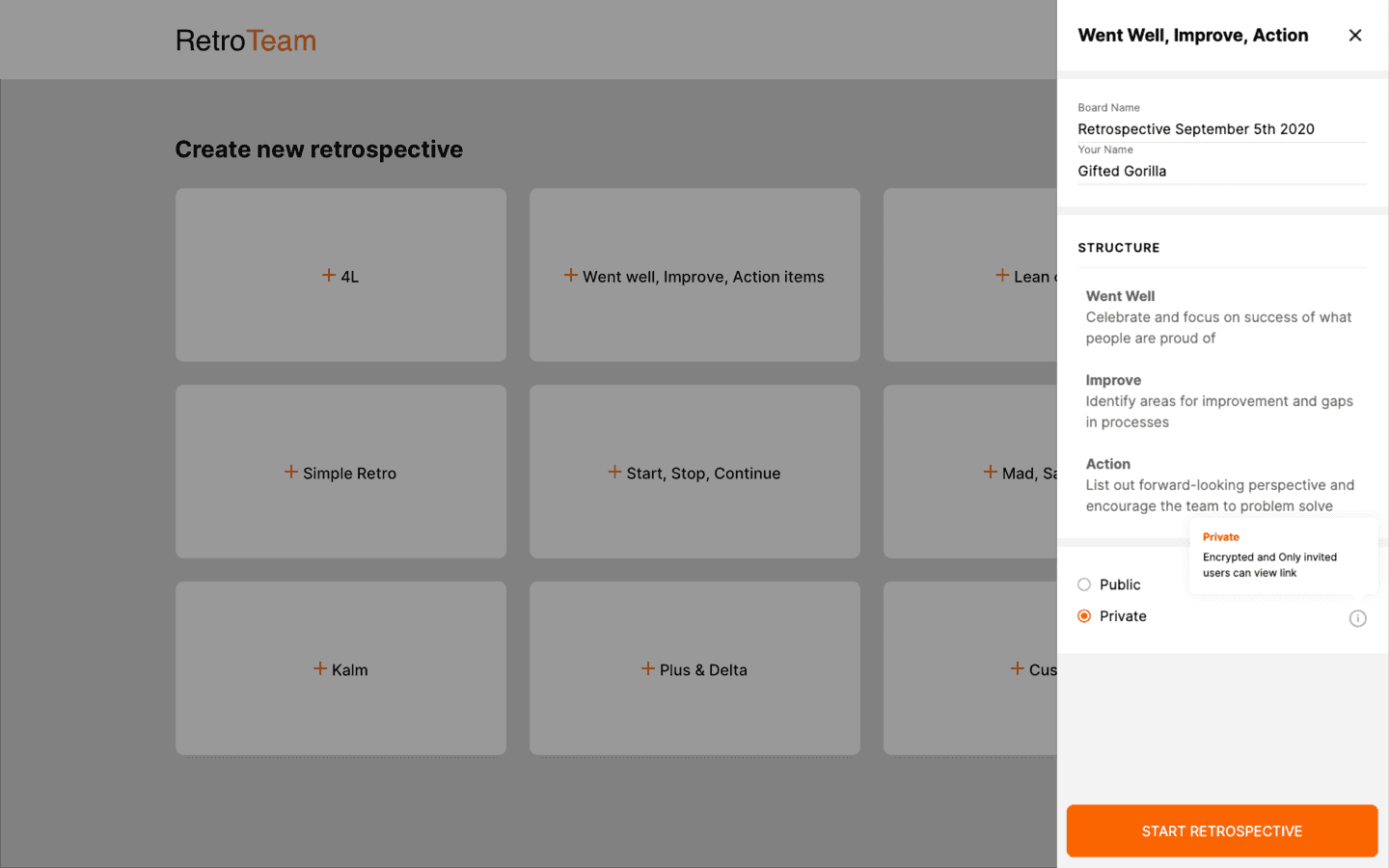Choose the Custom template card
Screen dimensions: 1389x868
969,668
